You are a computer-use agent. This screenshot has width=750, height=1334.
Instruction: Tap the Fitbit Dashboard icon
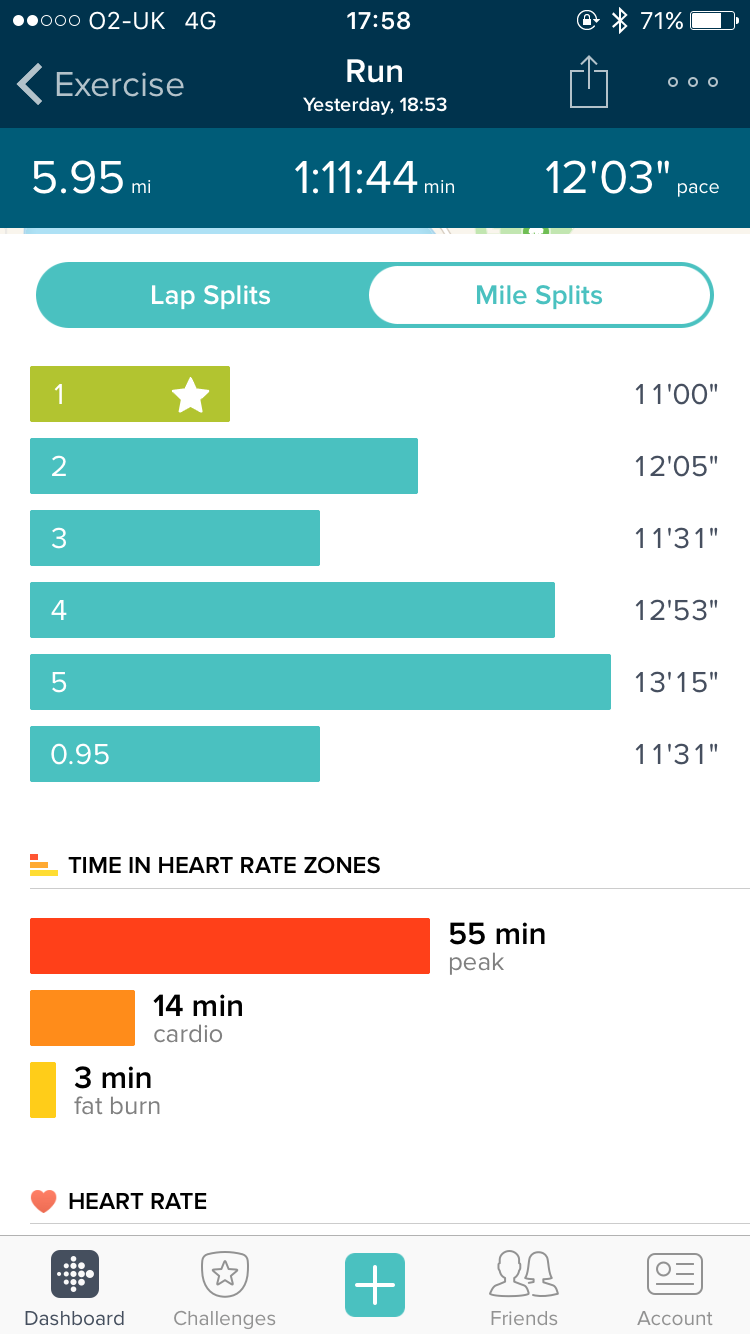tap(75, 1274)
